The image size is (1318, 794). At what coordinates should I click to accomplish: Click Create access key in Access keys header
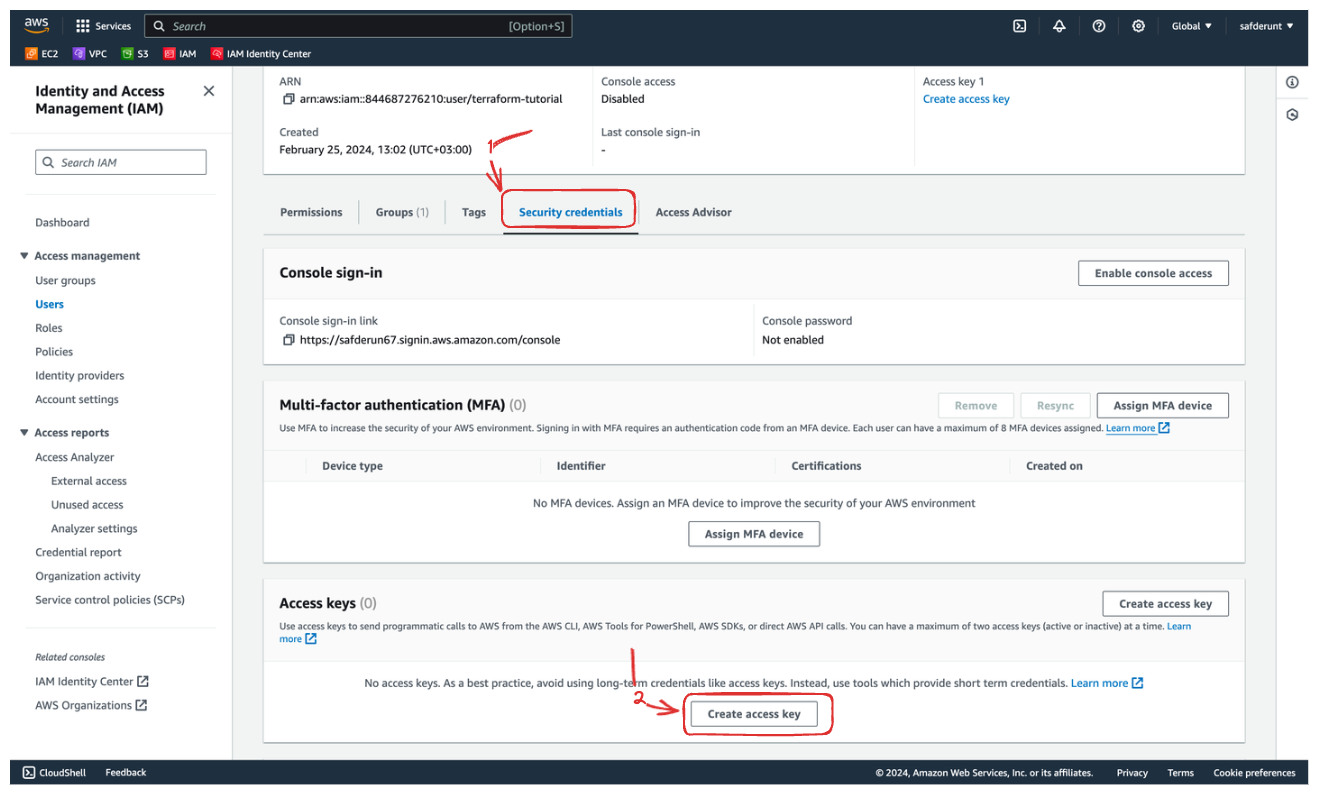[1165, 604]
